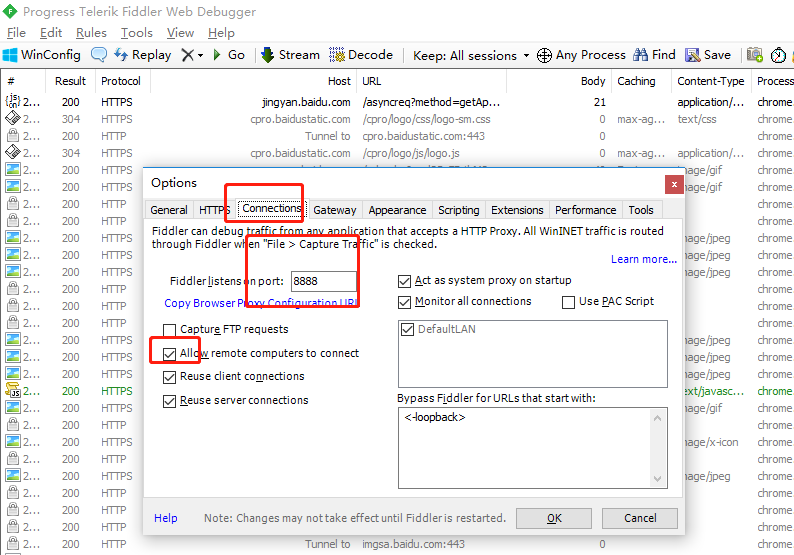
Task: Sort sessions by Result column header
Action: click(x=70, y=81)
